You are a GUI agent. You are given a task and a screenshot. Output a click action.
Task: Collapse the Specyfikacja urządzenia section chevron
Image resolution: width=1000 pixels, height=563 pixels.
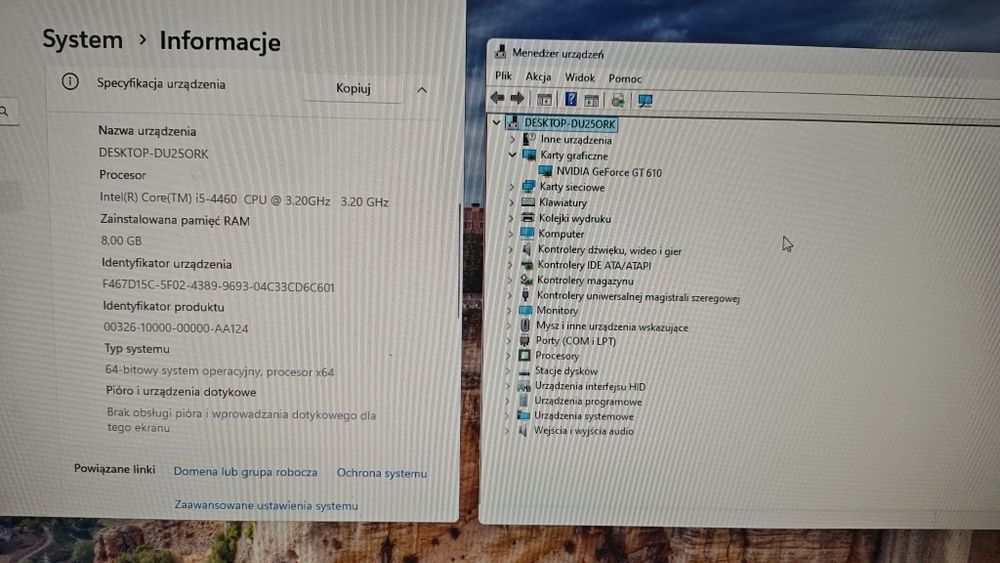pyautogui.click(x=422, y=90)
